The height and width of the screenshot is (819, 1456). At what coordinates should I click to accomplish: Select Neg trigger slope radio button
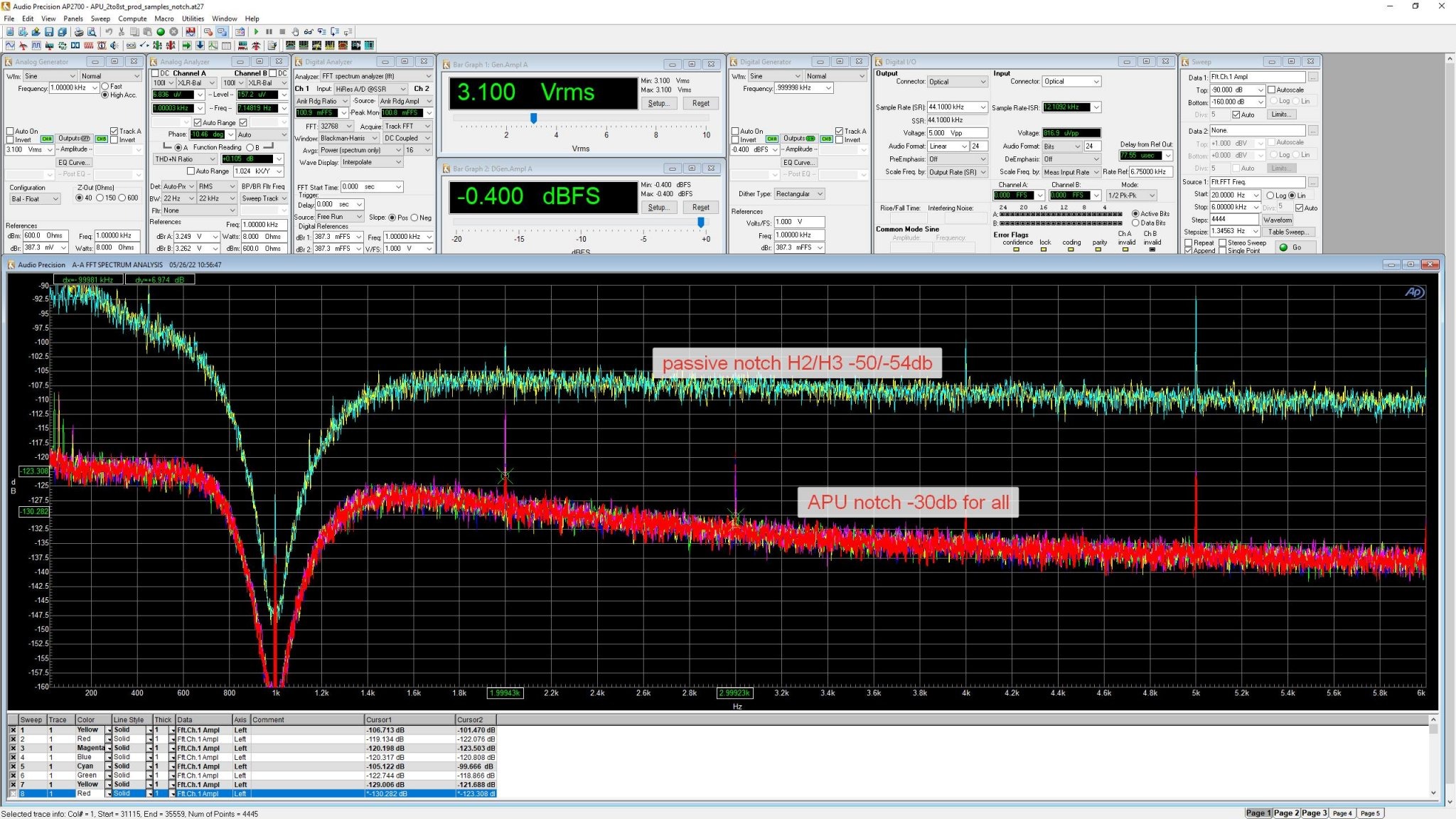pyautogui.click(x=414, y=218)
